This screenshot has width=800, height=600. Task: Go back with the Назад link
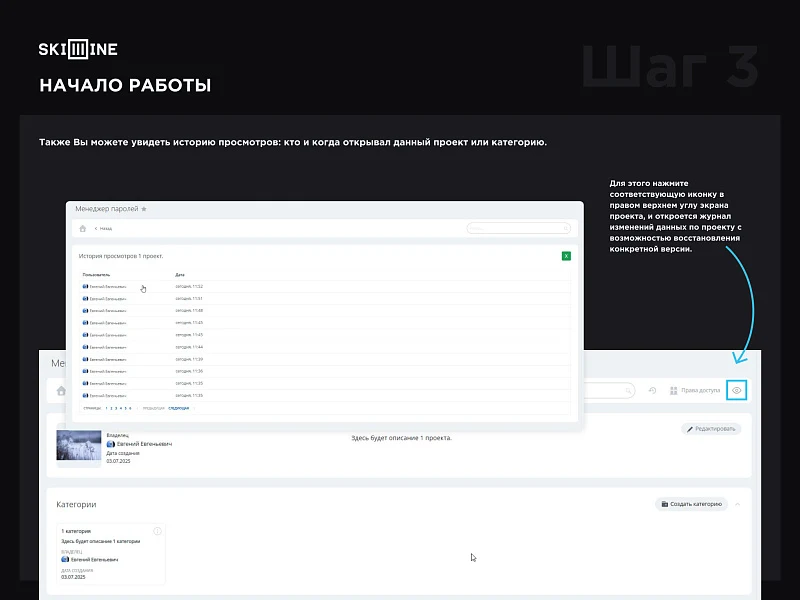point(103,229)
